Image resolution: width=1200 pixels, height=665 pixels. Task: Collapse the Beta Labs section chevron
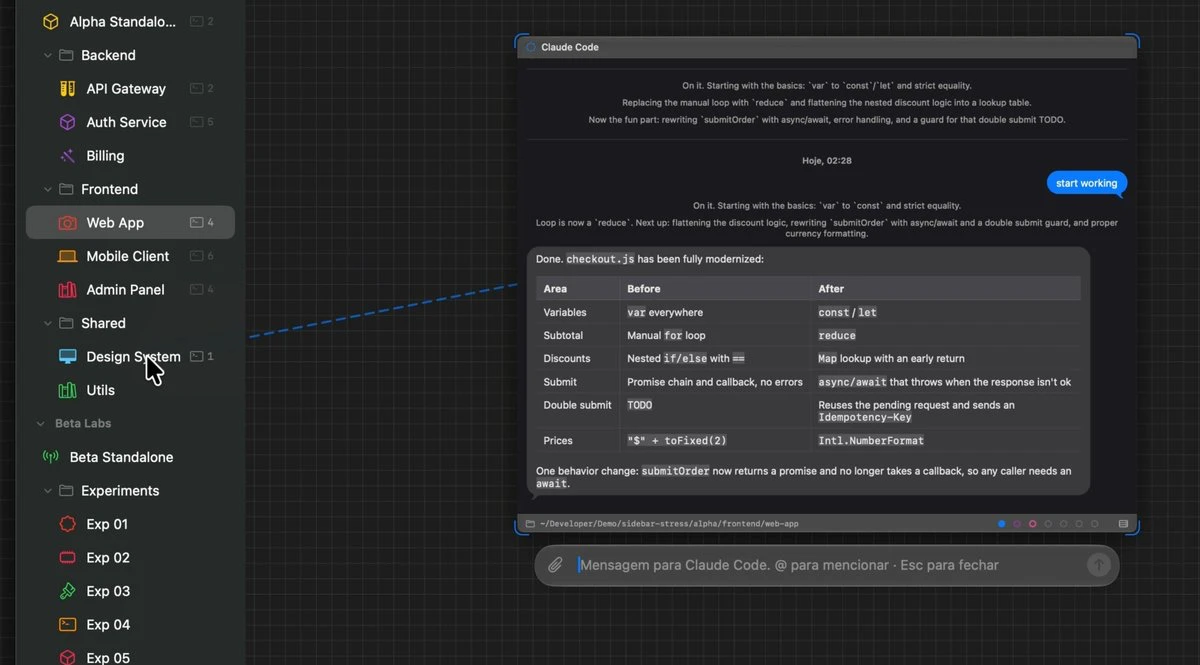pyautogui.click(x=41, y=424)
